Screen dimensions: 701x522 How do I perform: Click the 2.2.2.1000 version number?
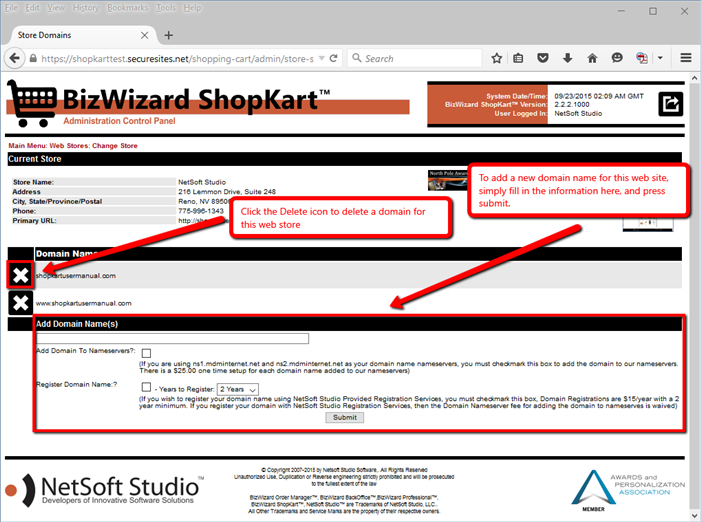pyautogui.click(x=572, y=104)
